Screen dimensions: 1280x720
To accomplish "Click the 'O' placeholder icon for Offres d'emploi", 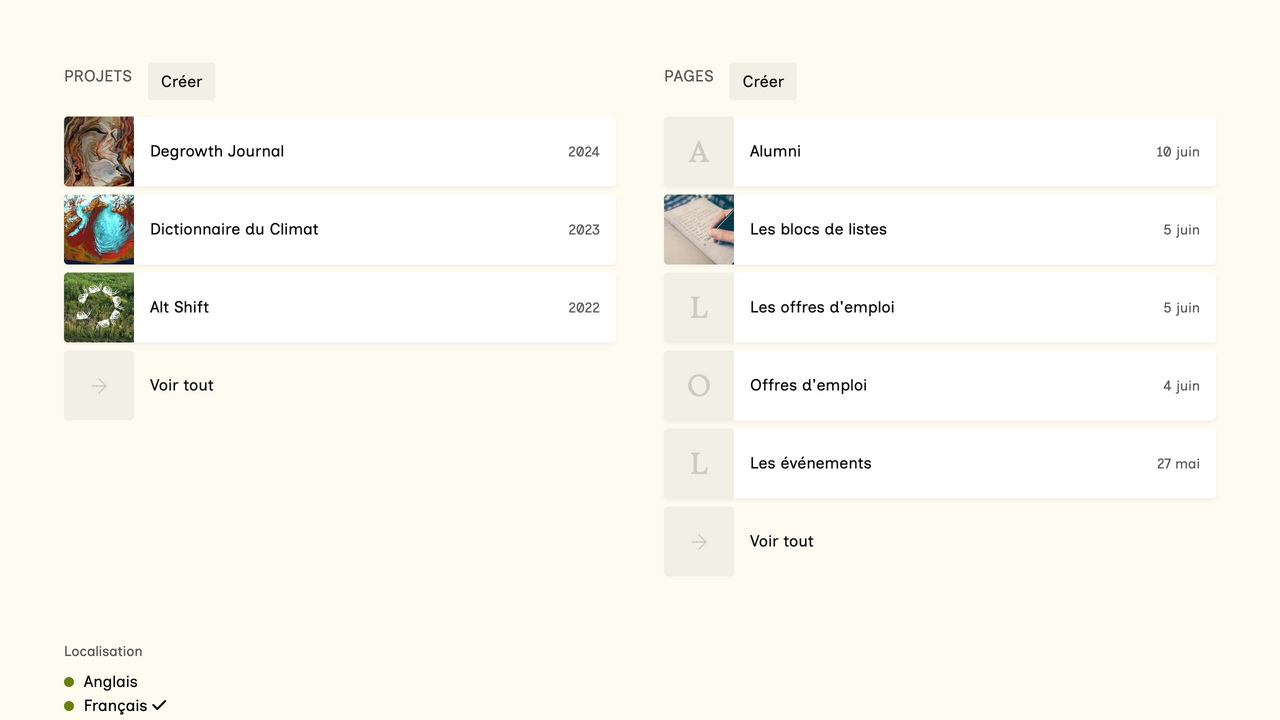I will tap(699, 385).
